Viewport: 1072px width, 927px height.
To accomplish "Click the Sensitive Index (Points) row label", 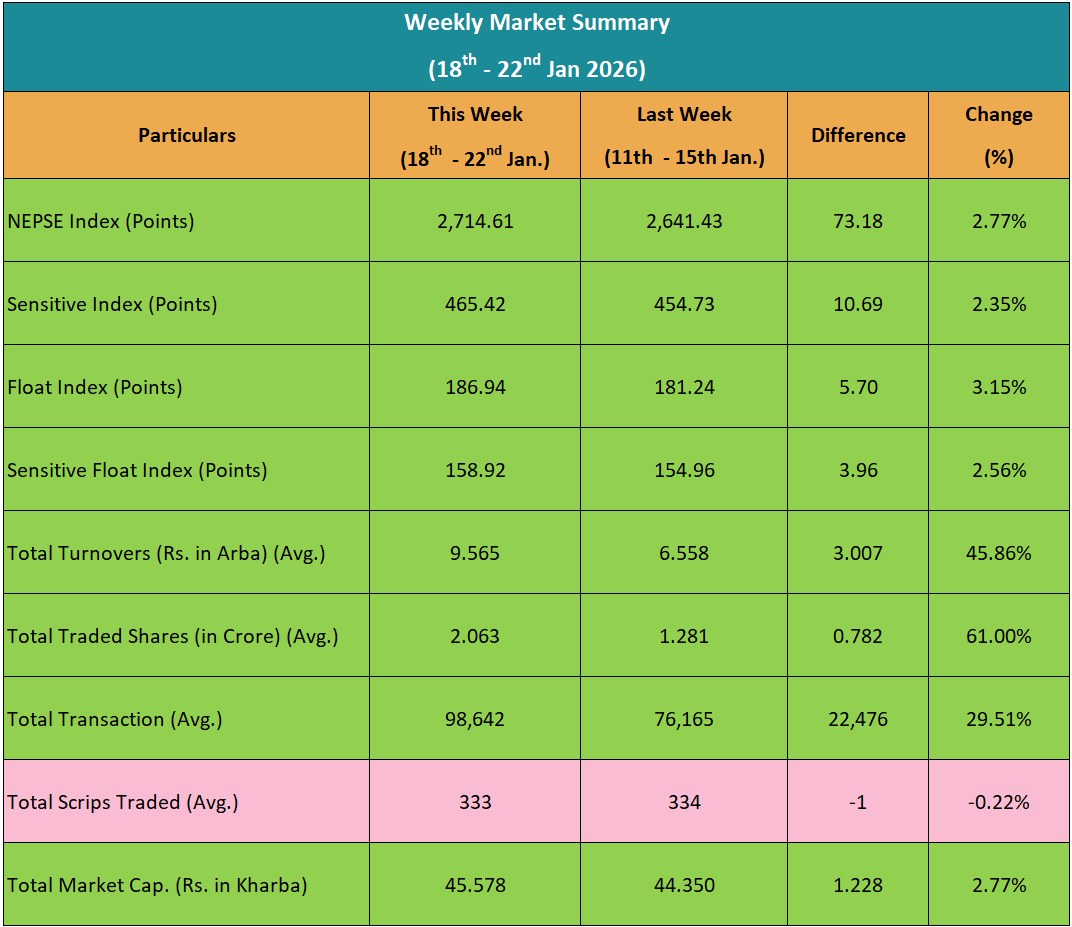I will point(112,304).
